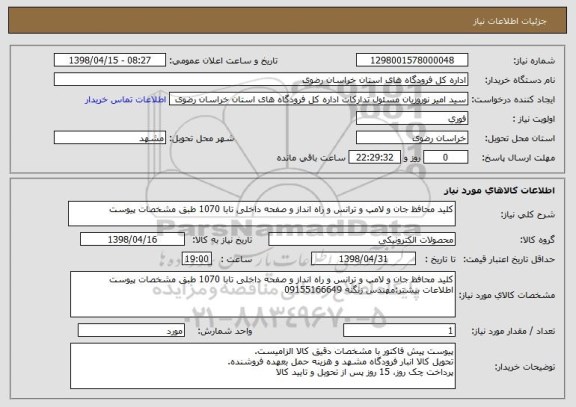
Task: Click the label تعداد / مقدار مورد نیاز
Action: click(x=513, y=331)
